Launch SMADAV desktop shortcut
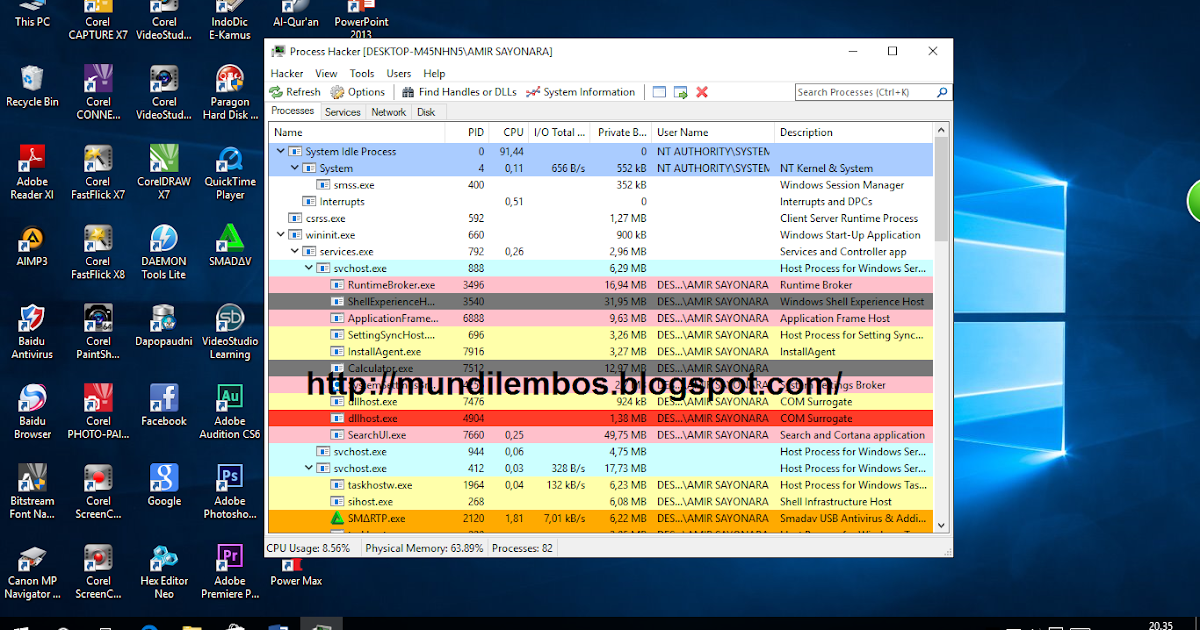Image resolution: width=1200 pixels, height=630 pixels. pyautogui.click(x=230, y=246)
